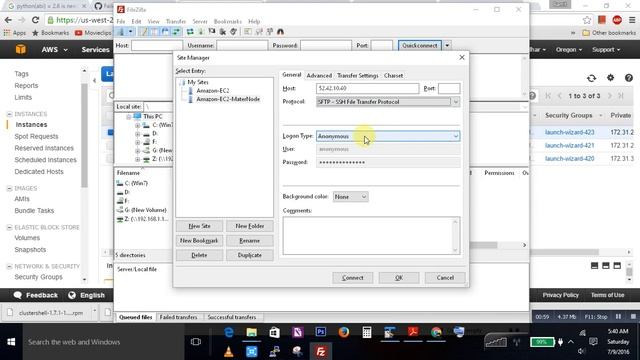Screen dimensions: 640x360
Task: Show the Successful transfers tab
Action: click(x=232, y=317)
